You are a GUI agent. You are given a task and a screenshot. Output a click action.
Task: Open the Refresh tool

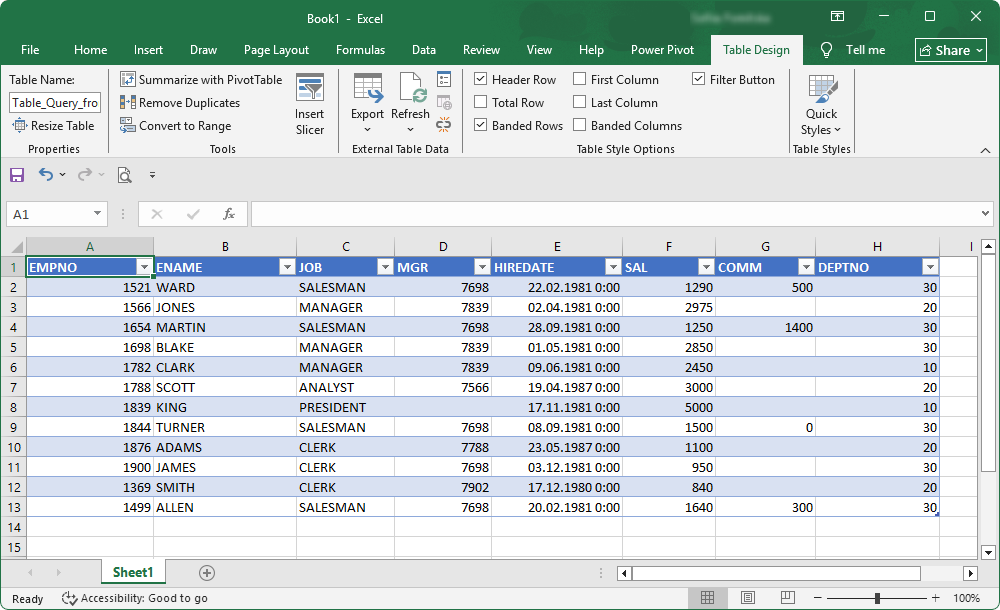[410, 103]
